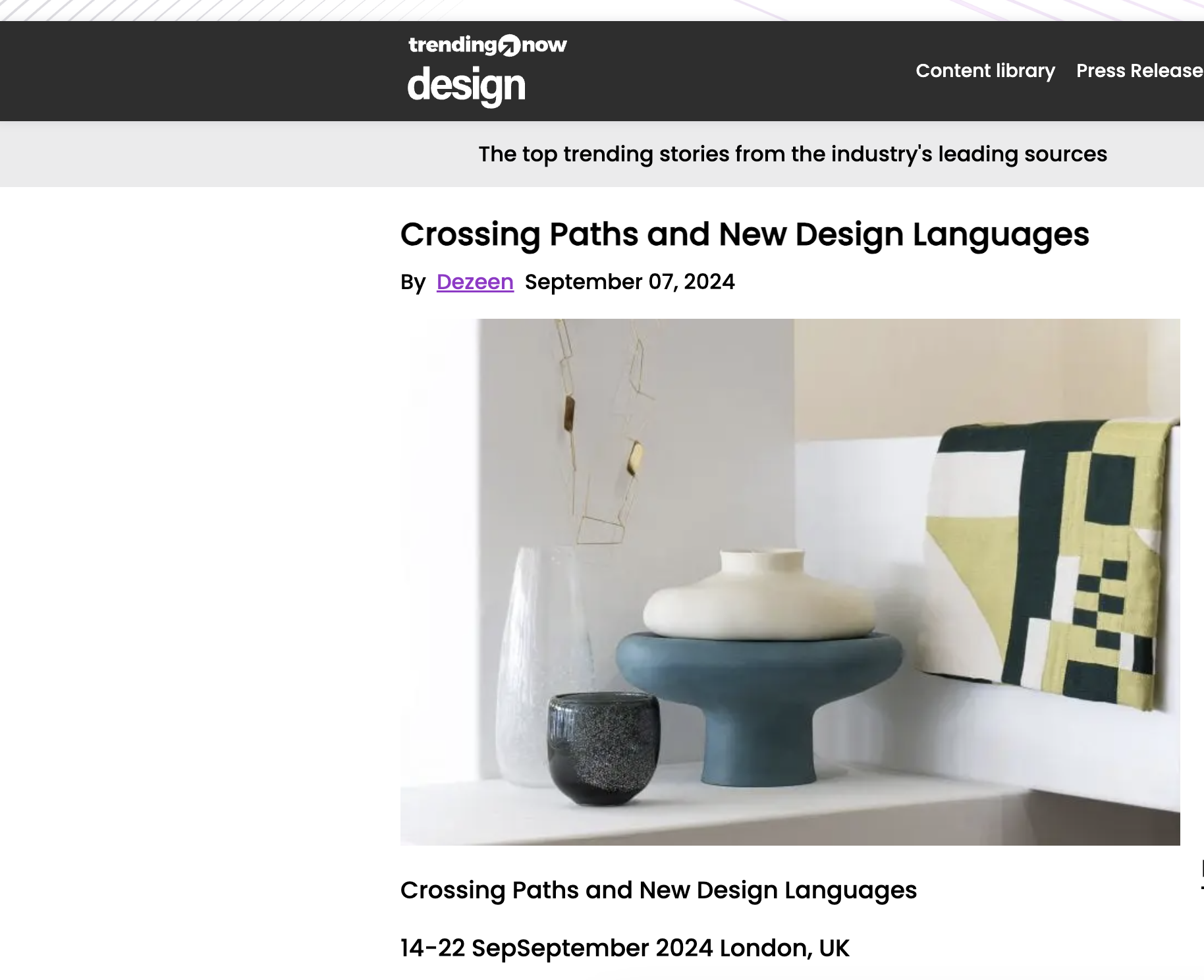Click the 'trending' word in site logo

452,45
